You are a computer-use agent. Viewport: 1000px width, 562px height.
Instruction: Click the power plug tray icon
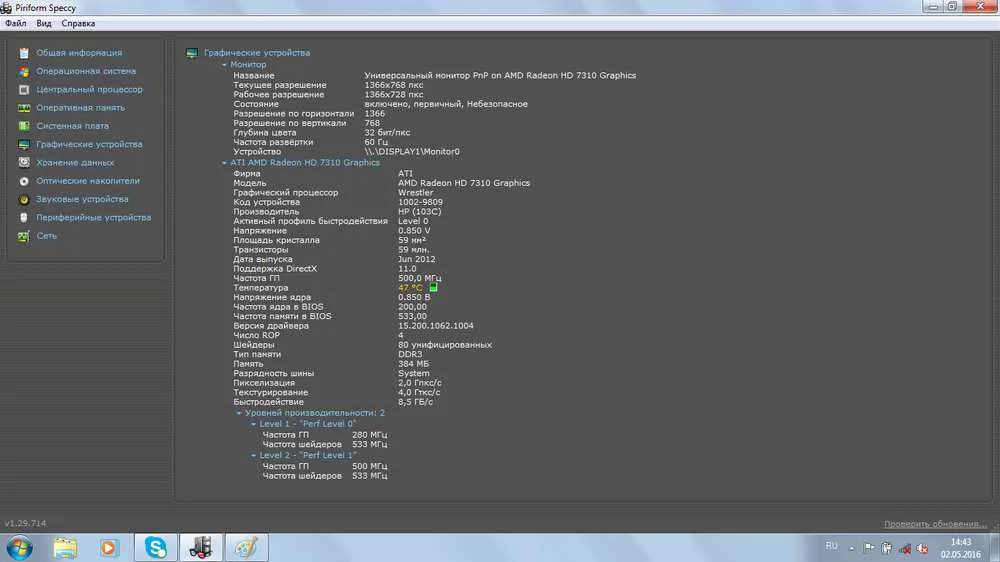pyautogui.click(x=887, y=547)
